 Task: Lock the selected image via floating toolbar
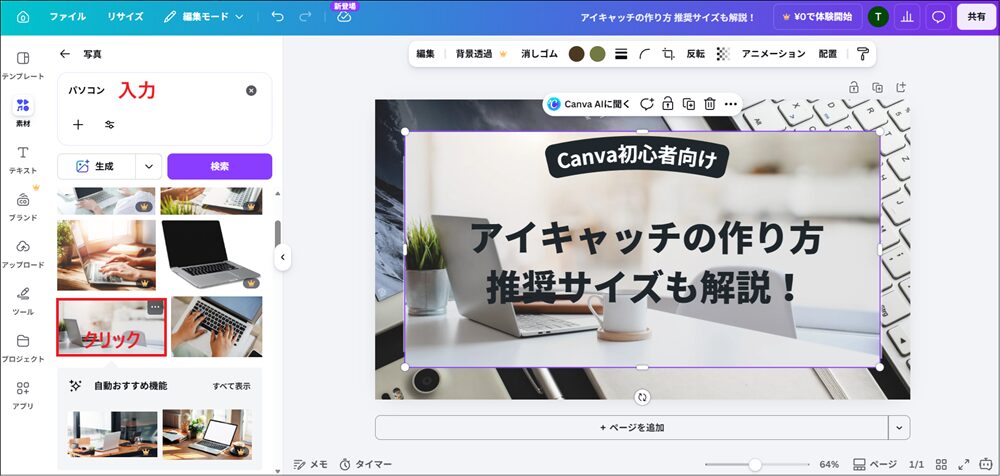668,104
